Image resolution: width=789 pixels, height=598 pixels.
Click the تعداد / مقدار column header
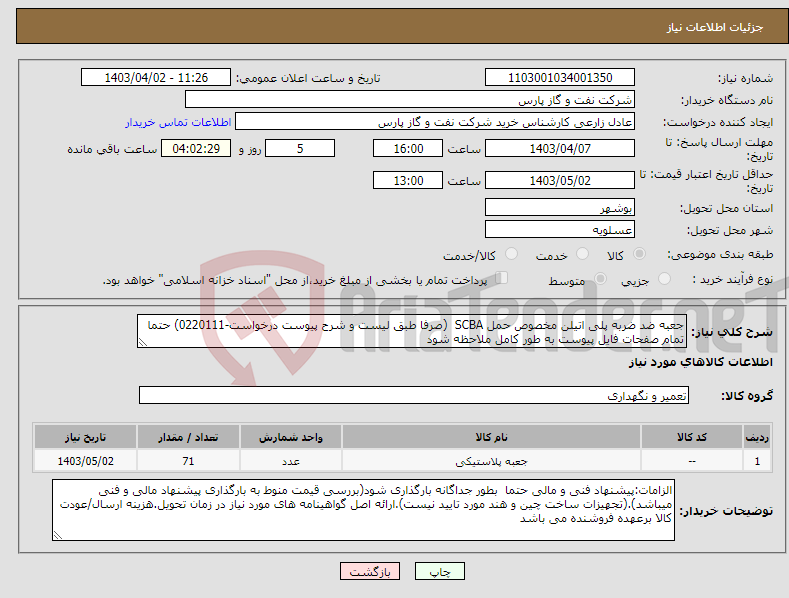pyautogui.click(x=188, y=437)
